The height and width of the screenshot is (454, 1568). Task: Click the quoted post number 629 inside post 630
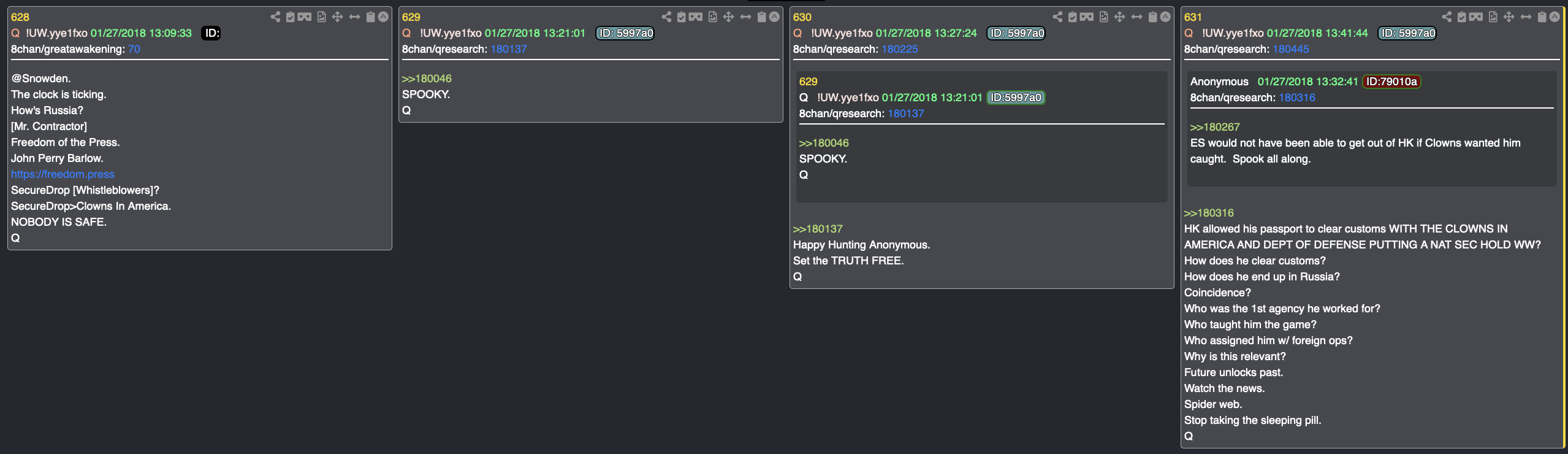(x=809, y=82)
